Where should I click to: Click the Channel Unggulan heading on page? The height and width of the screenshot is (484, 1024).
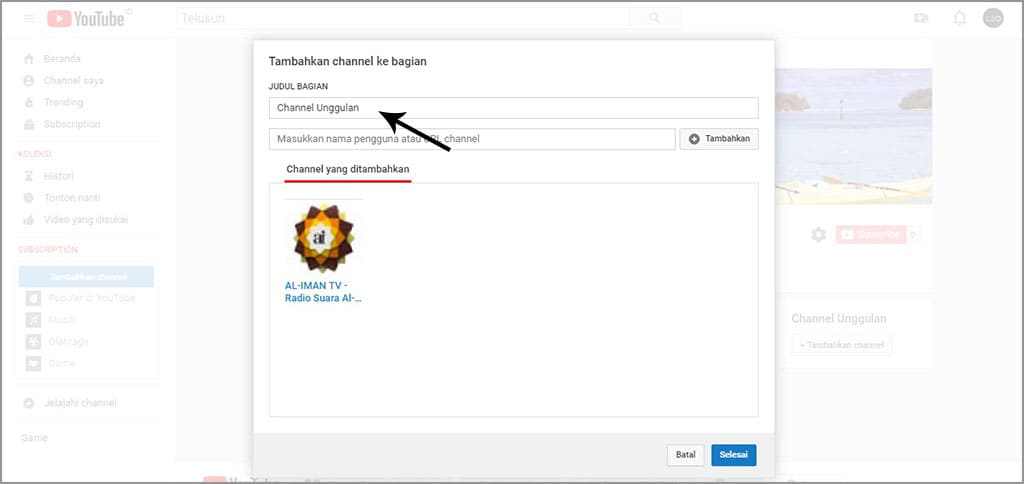pyautogui.click(x=839, y=319)
